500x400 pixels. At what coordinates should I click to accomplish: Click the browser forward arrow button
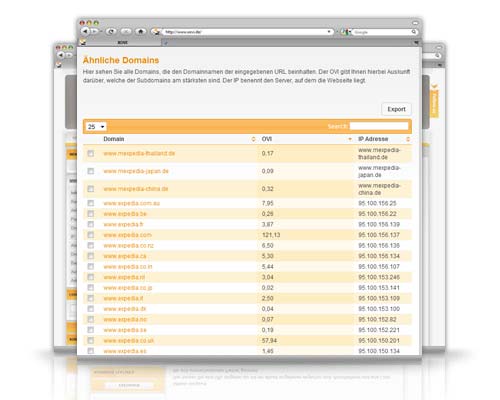[x=95, y=31]
